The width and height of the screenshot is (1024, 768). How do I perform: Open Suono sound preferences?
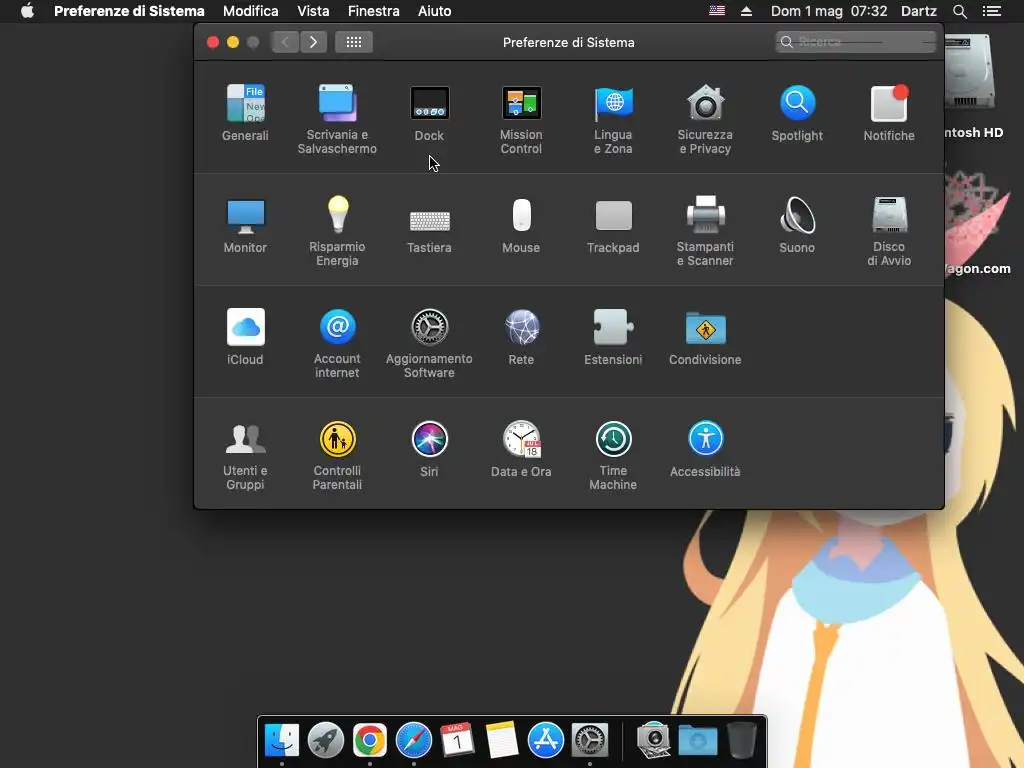[797, 225]
